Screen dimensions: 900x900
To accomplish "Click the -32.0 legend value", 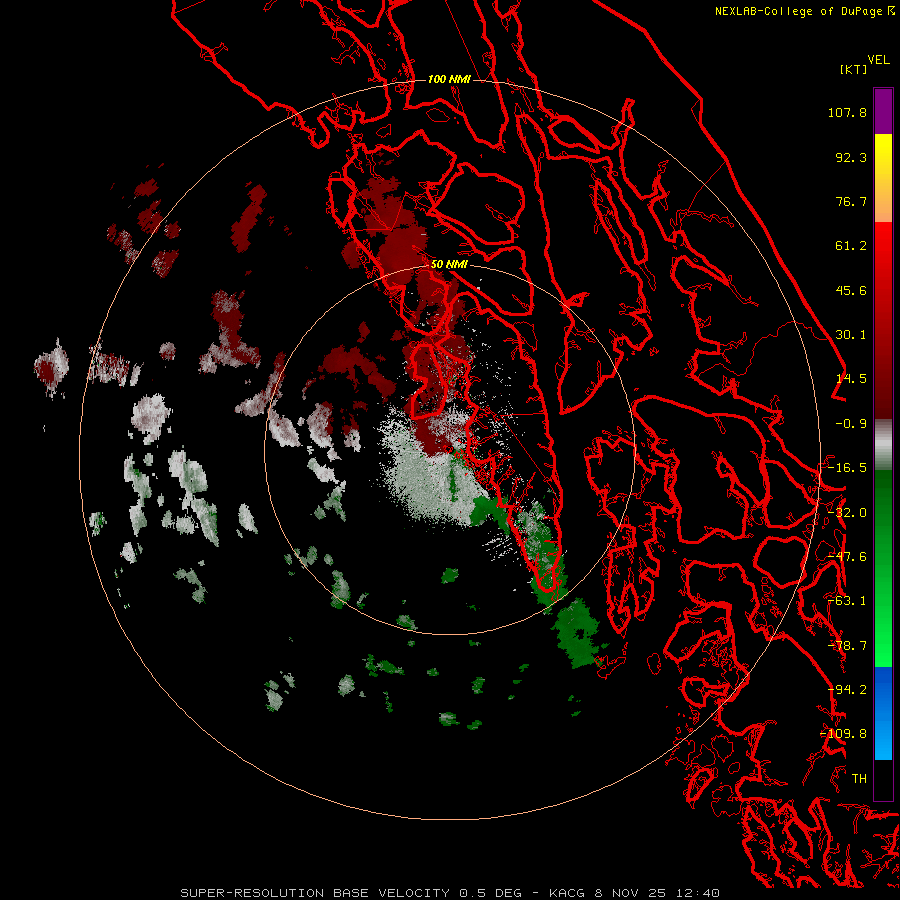I will point(847,513).
